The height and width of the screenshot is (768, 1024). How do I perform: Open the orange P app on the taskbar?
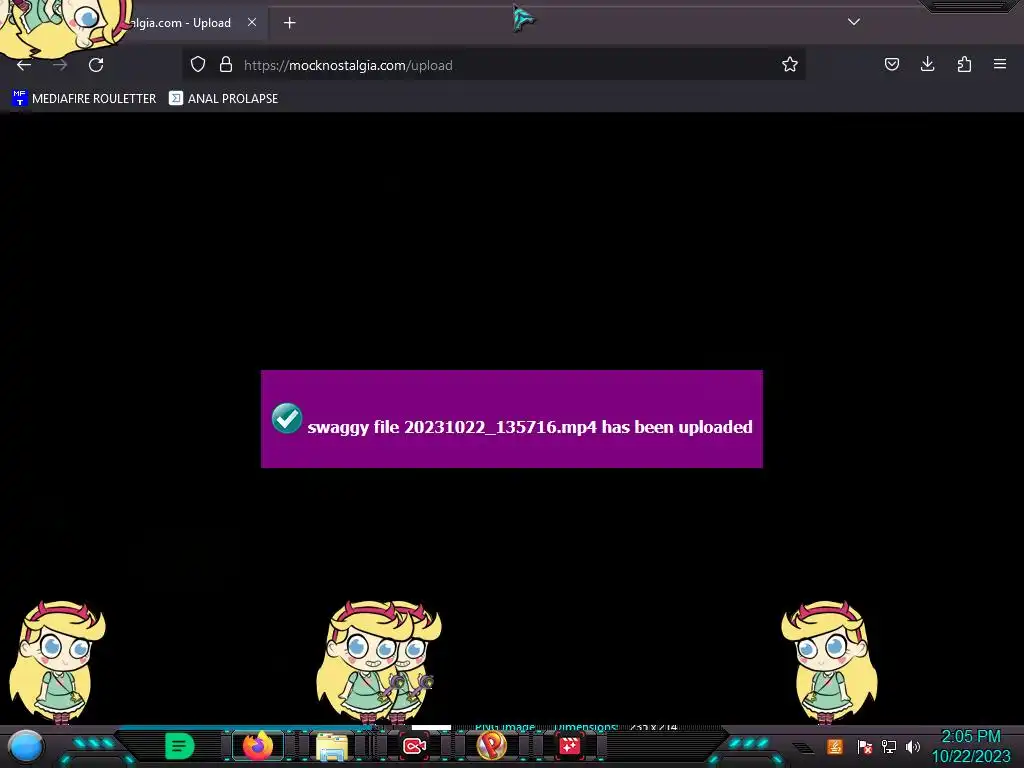click(x=491, y=746)
